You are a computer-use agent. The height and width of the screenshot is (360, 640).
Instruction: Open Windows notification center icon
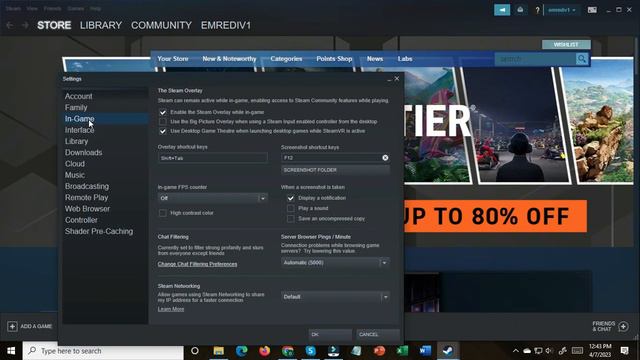pos(624,351)
